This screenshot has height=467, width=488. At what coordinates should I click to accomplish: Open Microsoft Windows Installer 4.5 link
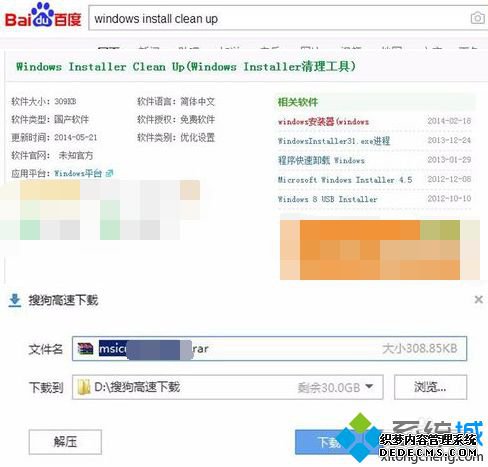tap(345, 180)
